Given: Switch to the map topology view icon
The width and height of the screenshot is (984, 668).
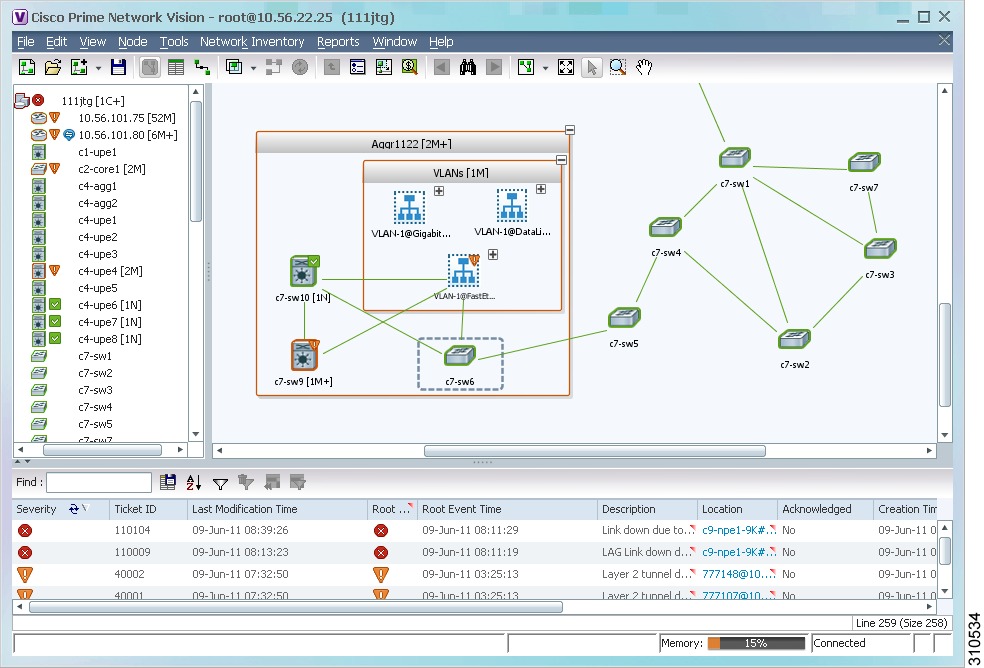Looking at the screenshot, I should click(149, 67).
